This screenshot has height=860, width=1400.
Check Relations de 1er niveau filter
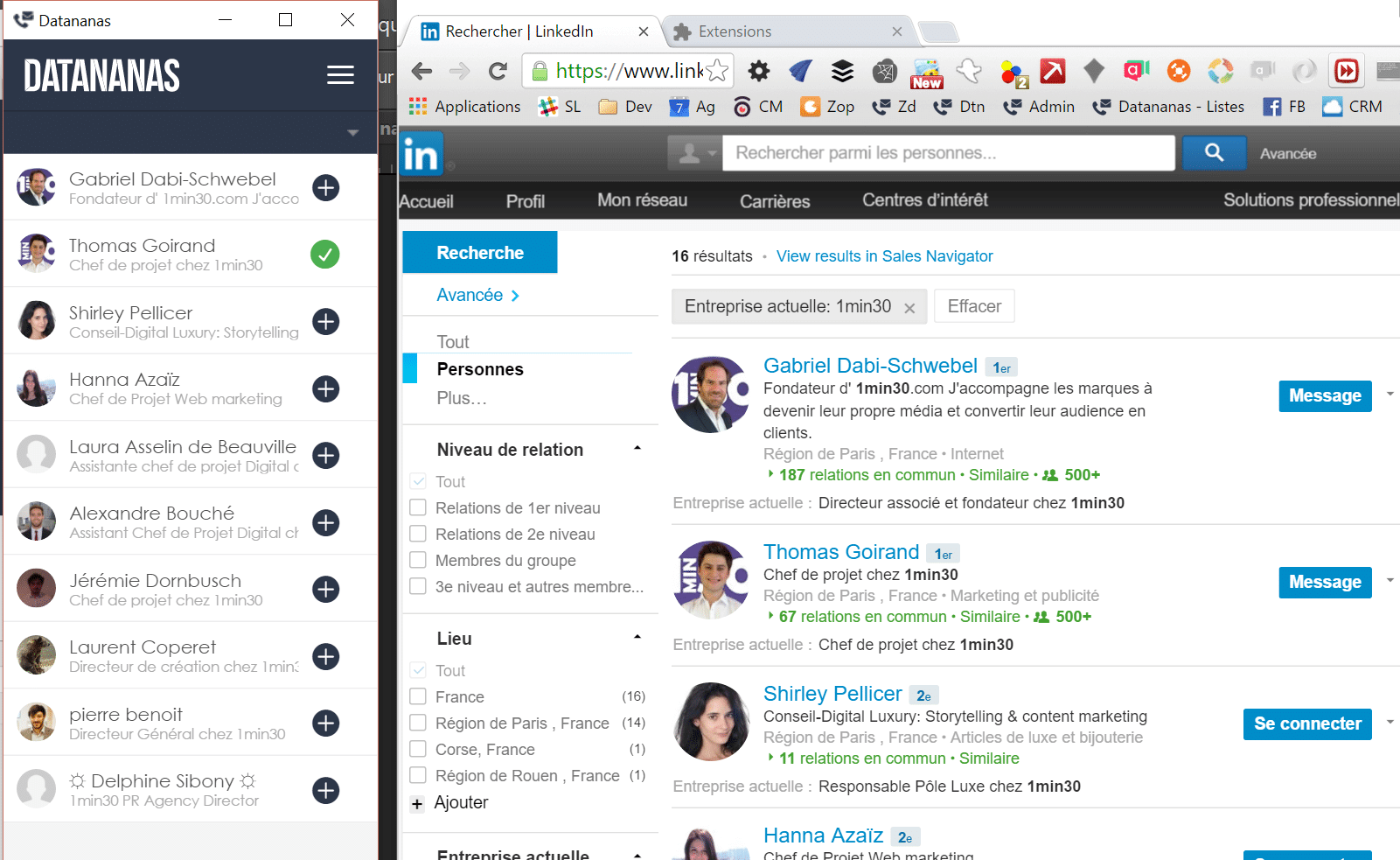click(x=418, y=507)
